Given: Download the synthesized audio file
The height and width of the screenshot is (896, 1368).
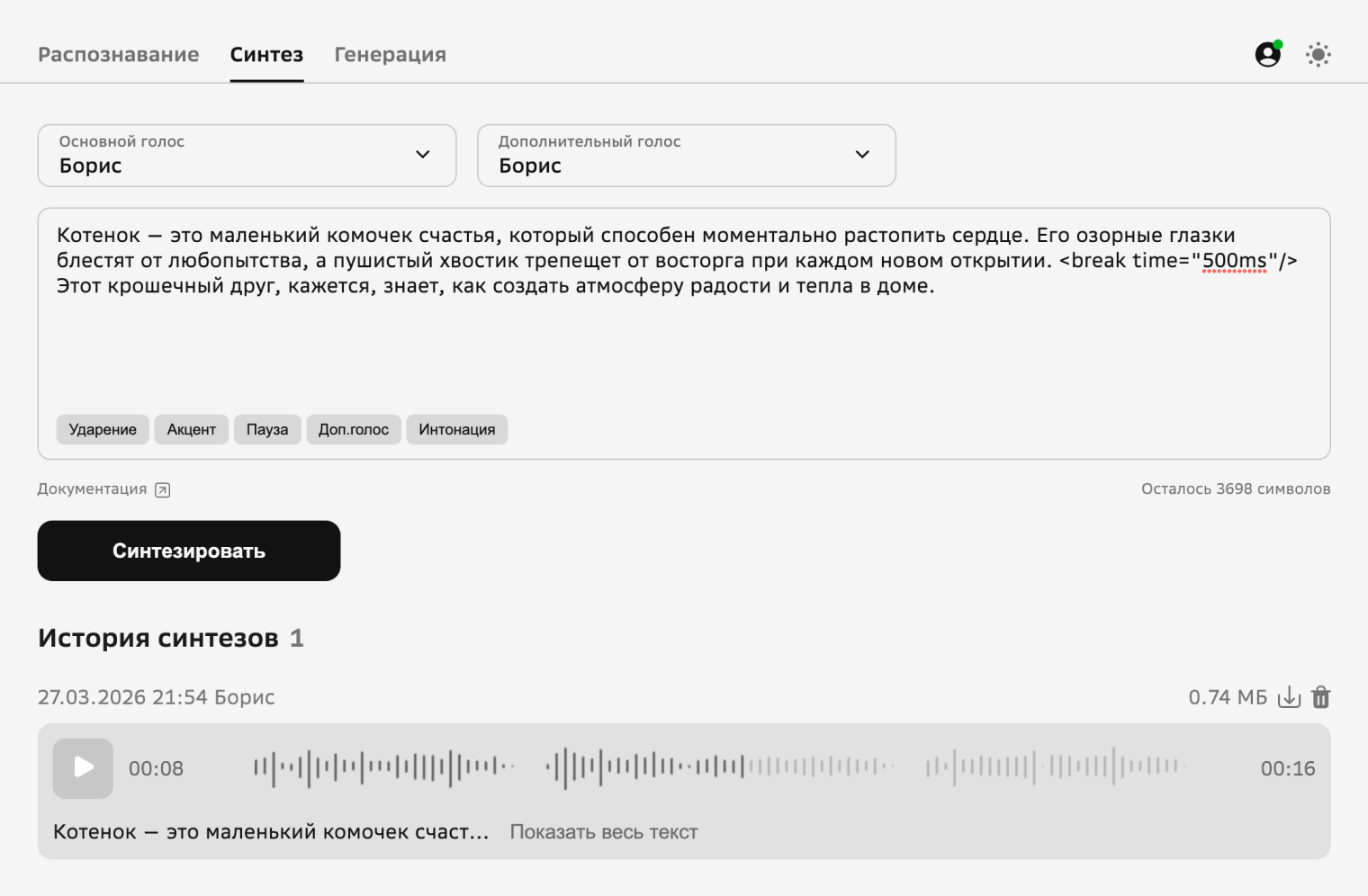Looking at the screenshot, I should pyautogui.click(x=1290, y=697).
